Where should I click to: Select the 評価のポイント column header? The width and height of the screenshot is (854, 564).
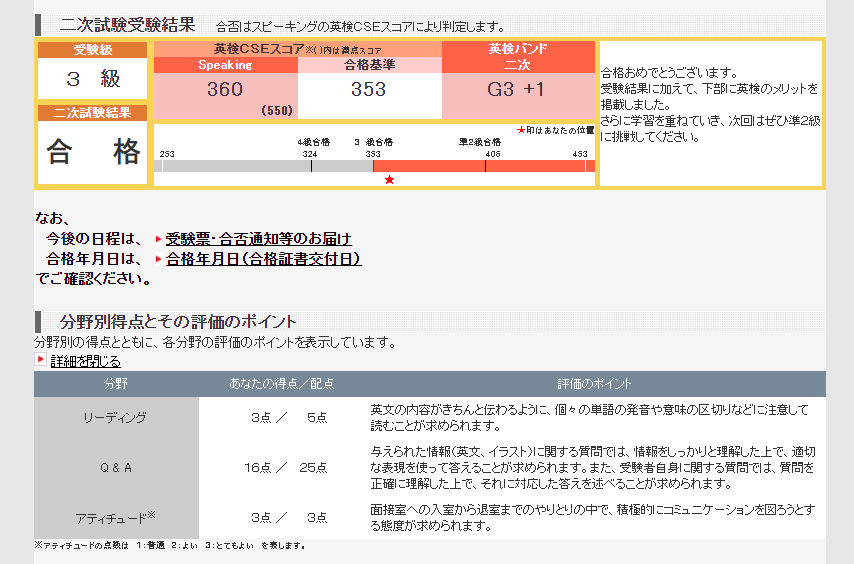click(x=595, y=384)
